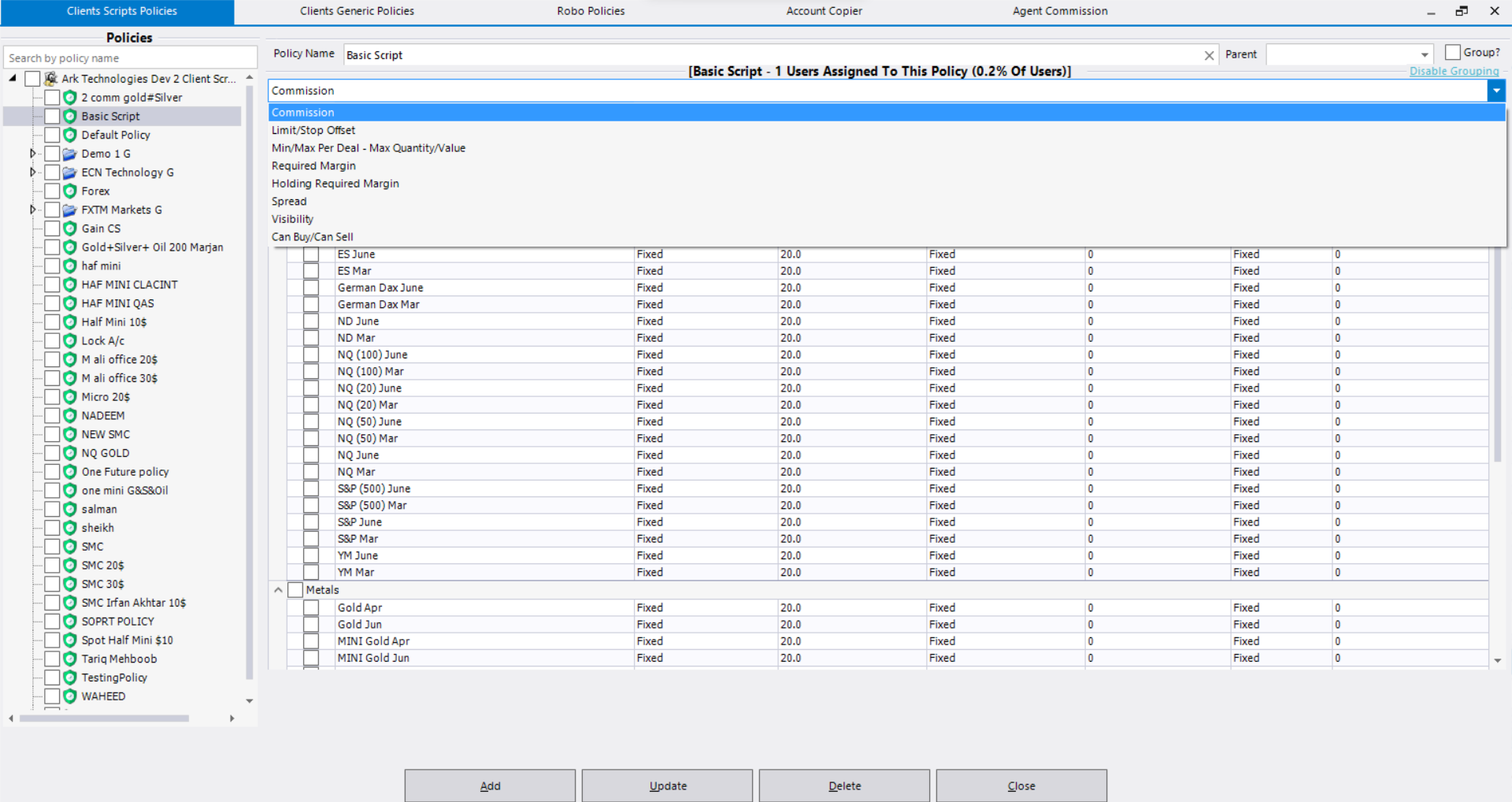This screenshot has width=1512, height=802.
Task: Click the root Ark Technologies node icon
Action: pos(51,79)
